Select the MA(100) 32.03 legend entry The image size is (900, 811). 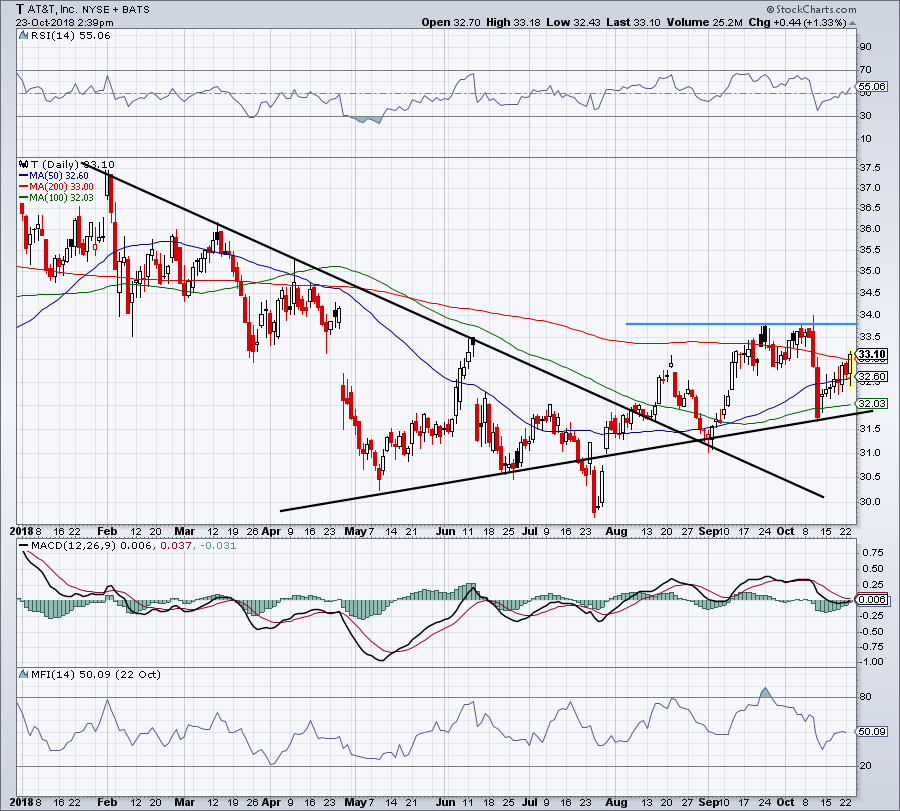pyautogui.click(x=61, y=197)
